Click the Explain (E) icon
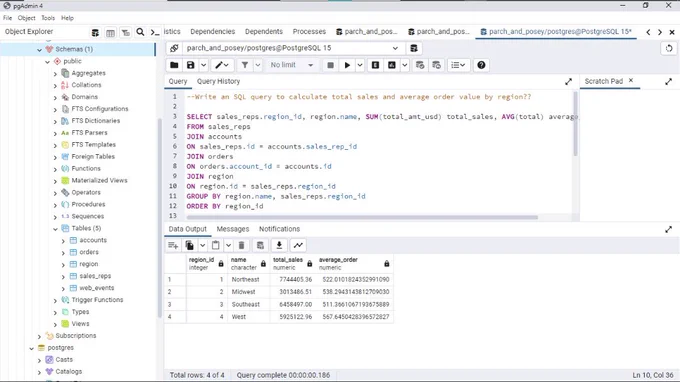The height and width of the screenshot is (382, 680). point(375,65)
